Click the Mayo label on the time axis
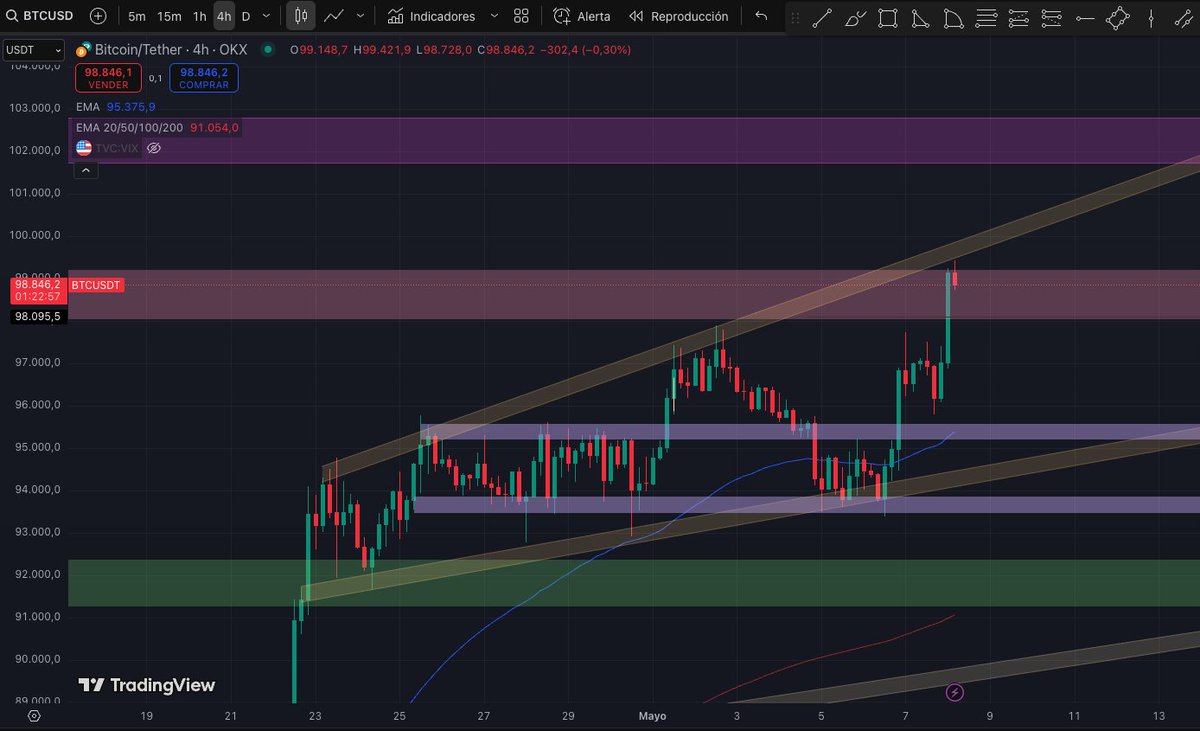 (x=652, y=716)
